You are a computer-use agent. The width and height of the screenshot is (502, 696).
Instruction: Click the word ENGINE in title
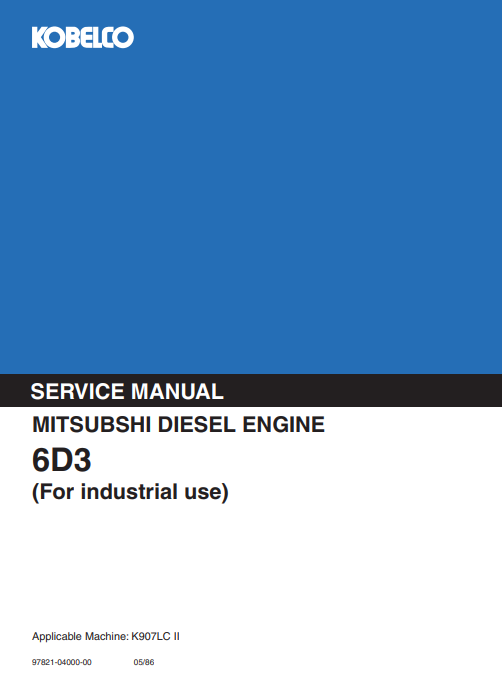pyautogui.click(x=284, y=424)
